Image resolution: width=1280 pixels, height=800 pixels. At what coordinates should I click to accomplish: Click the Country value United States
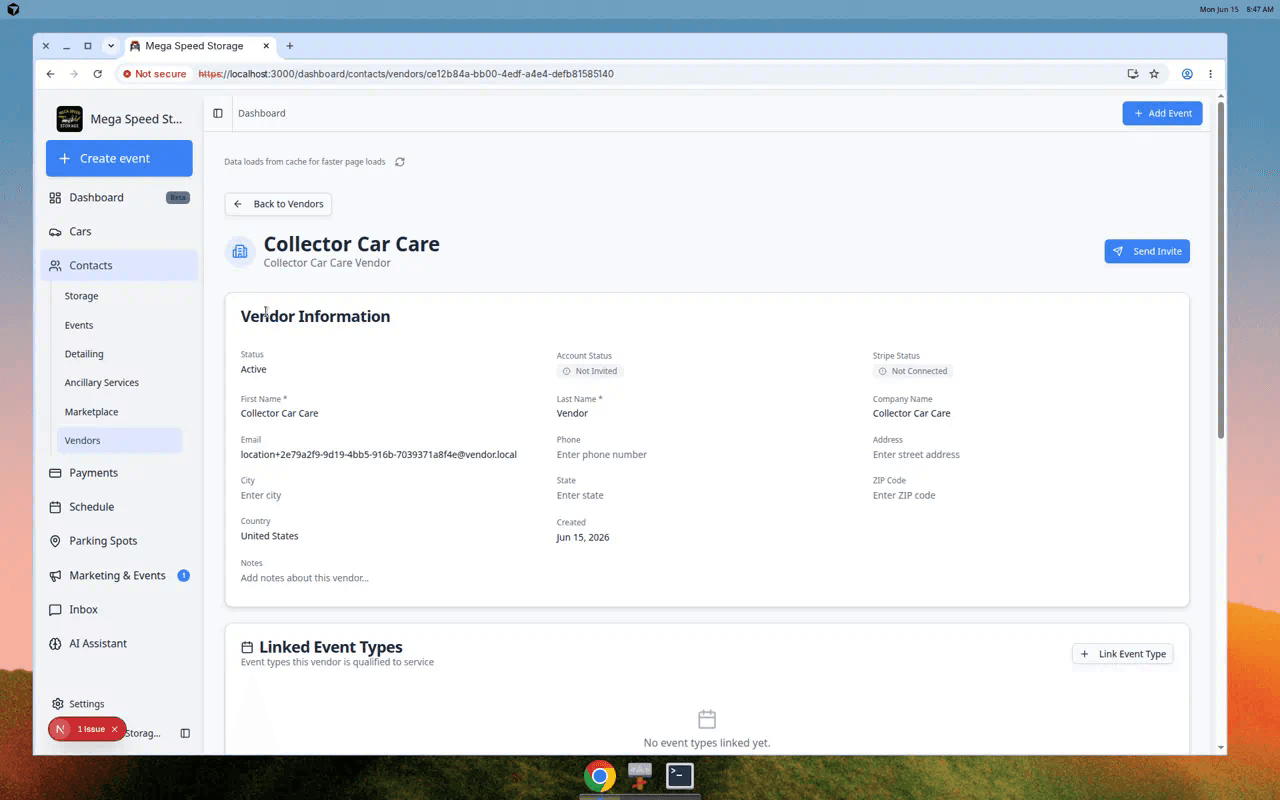(x=270, y=536)
